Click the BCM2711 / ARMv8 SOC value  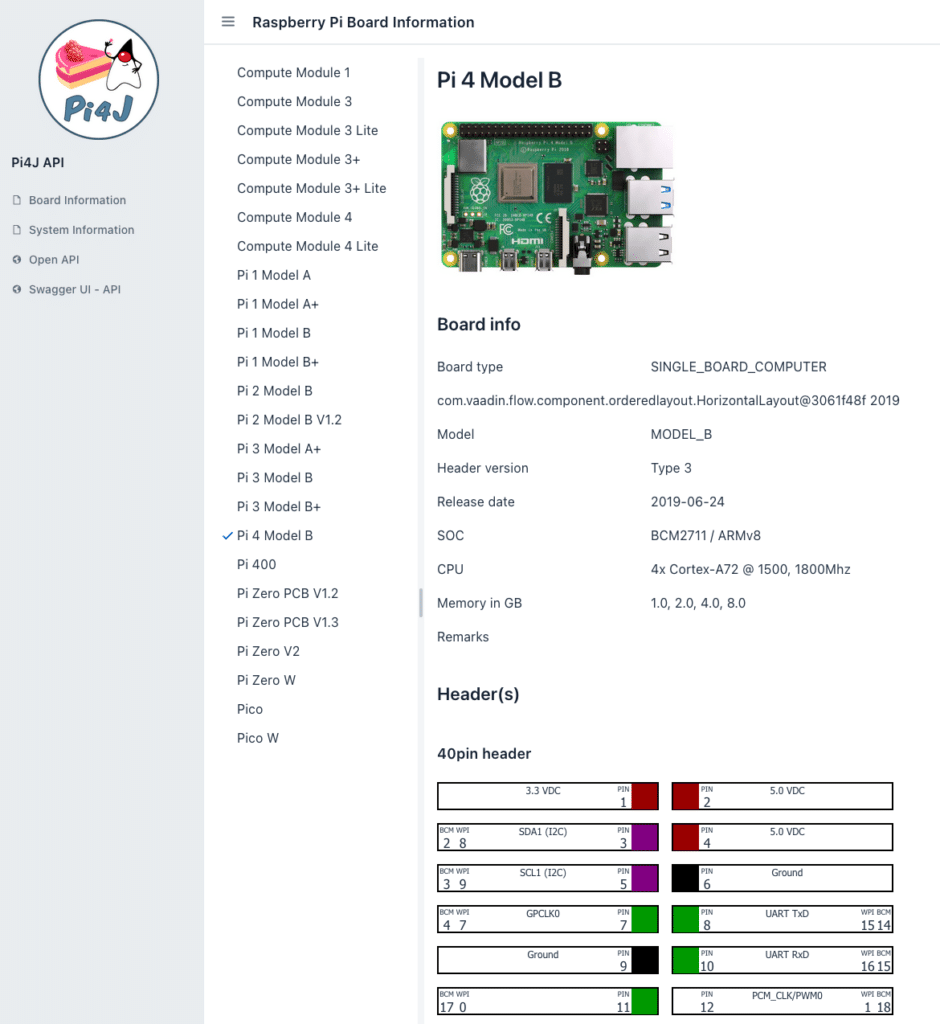705,536
